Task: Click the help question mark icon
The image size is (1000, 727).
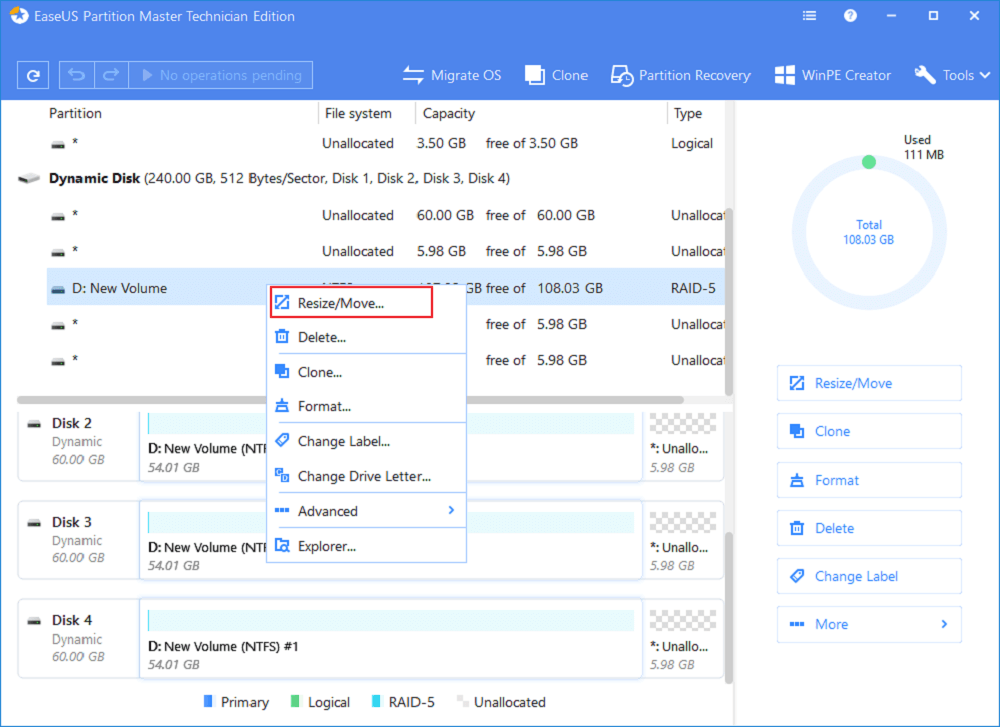Action: pos(850,16)
